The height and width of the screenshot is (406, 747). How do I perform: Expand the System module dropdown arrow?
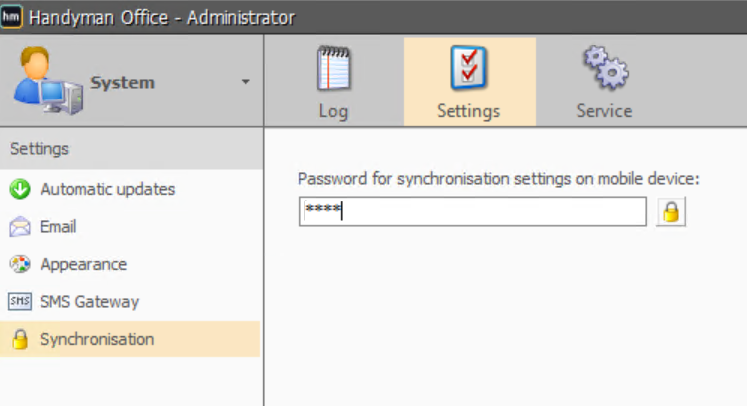245,82
